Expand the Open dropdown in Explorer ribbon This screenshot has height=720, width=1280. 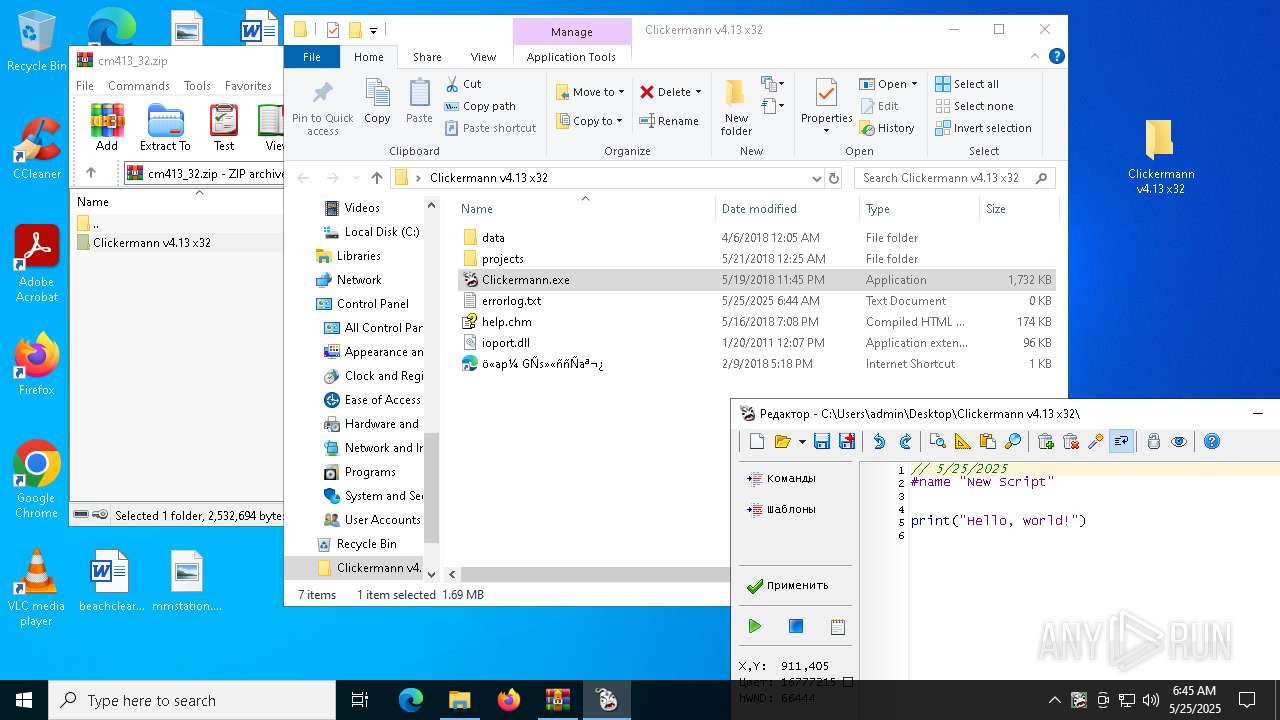pyautogui.click(x=913, y=84)
